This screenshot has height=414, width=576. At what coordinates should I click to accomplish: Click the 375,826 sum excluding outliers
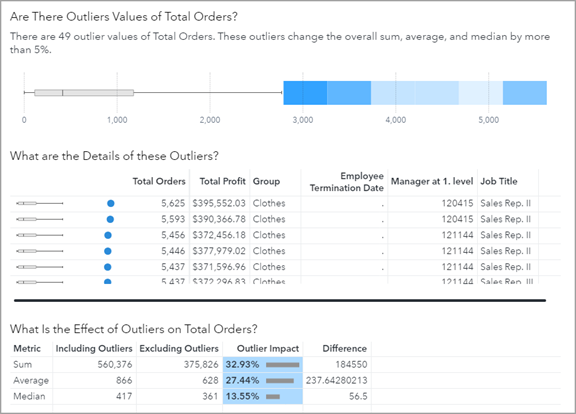pos(201,364)
